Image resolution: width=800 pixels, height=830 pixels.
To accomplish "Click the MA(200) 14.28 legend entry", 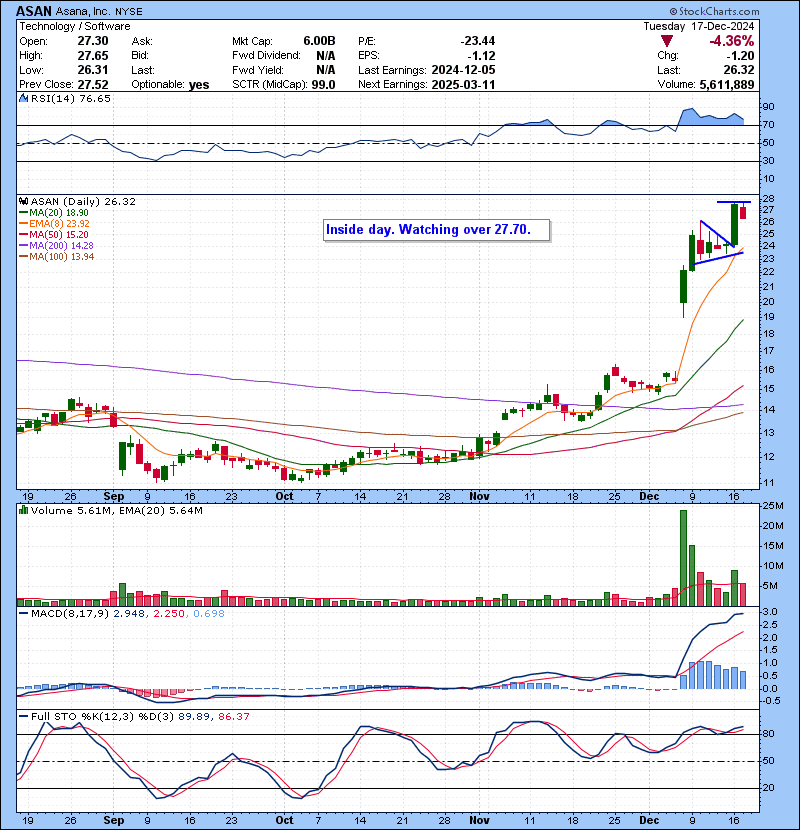I will (x=56, y=246).
